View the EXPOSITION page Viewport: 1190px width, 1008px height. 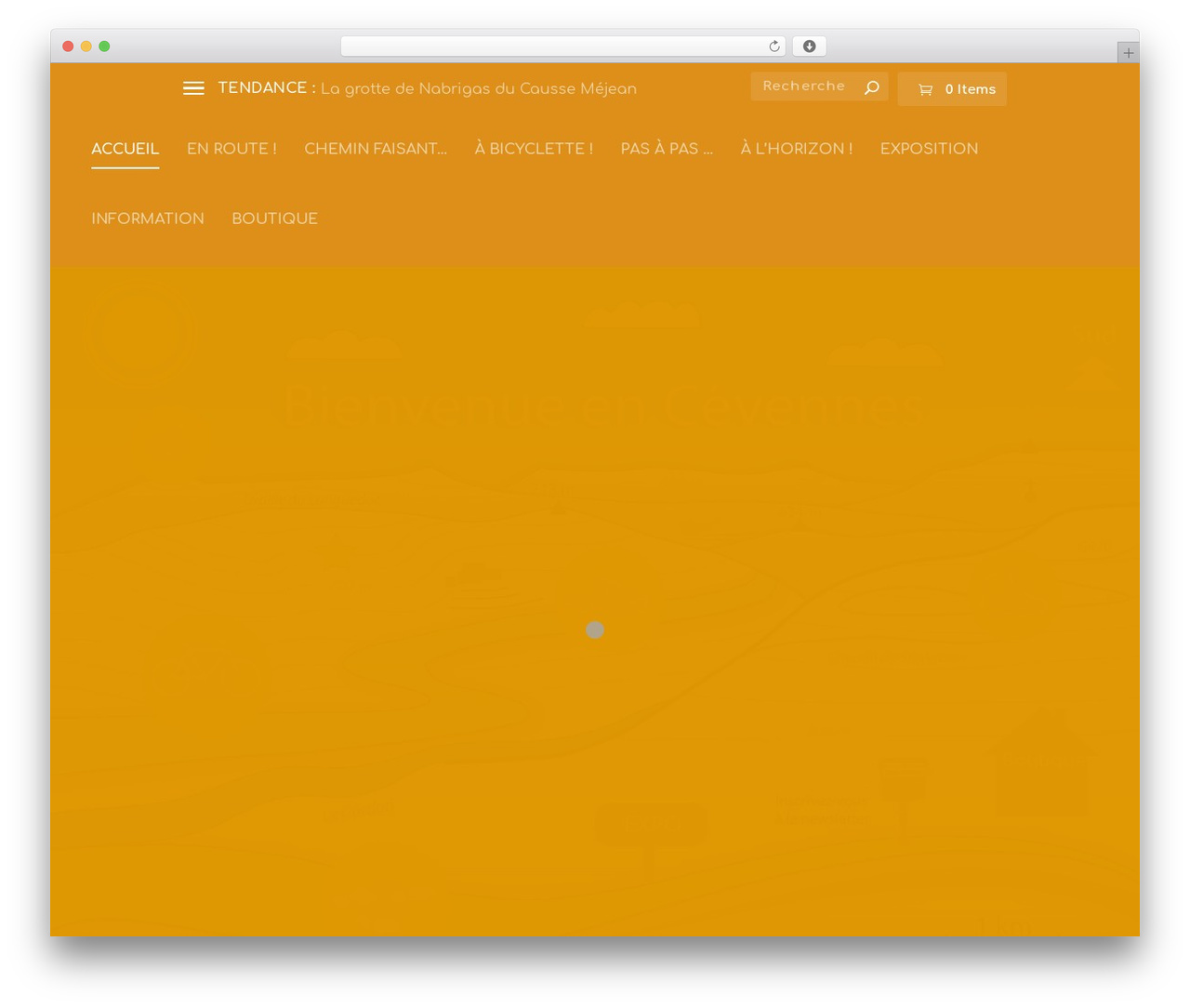929,149
